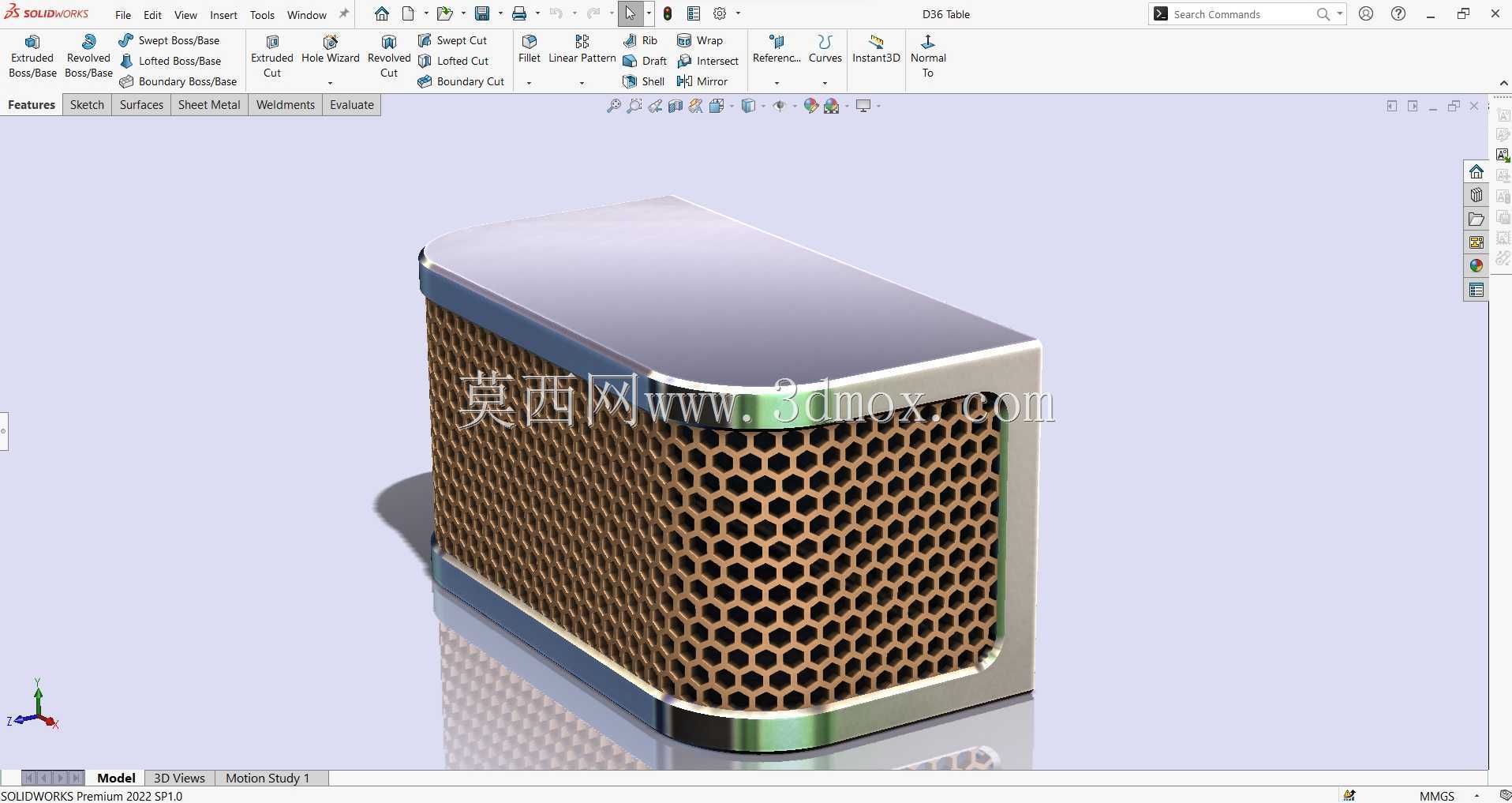
Task: Select the Boundary Cut feature
Action: click(461, 81)
